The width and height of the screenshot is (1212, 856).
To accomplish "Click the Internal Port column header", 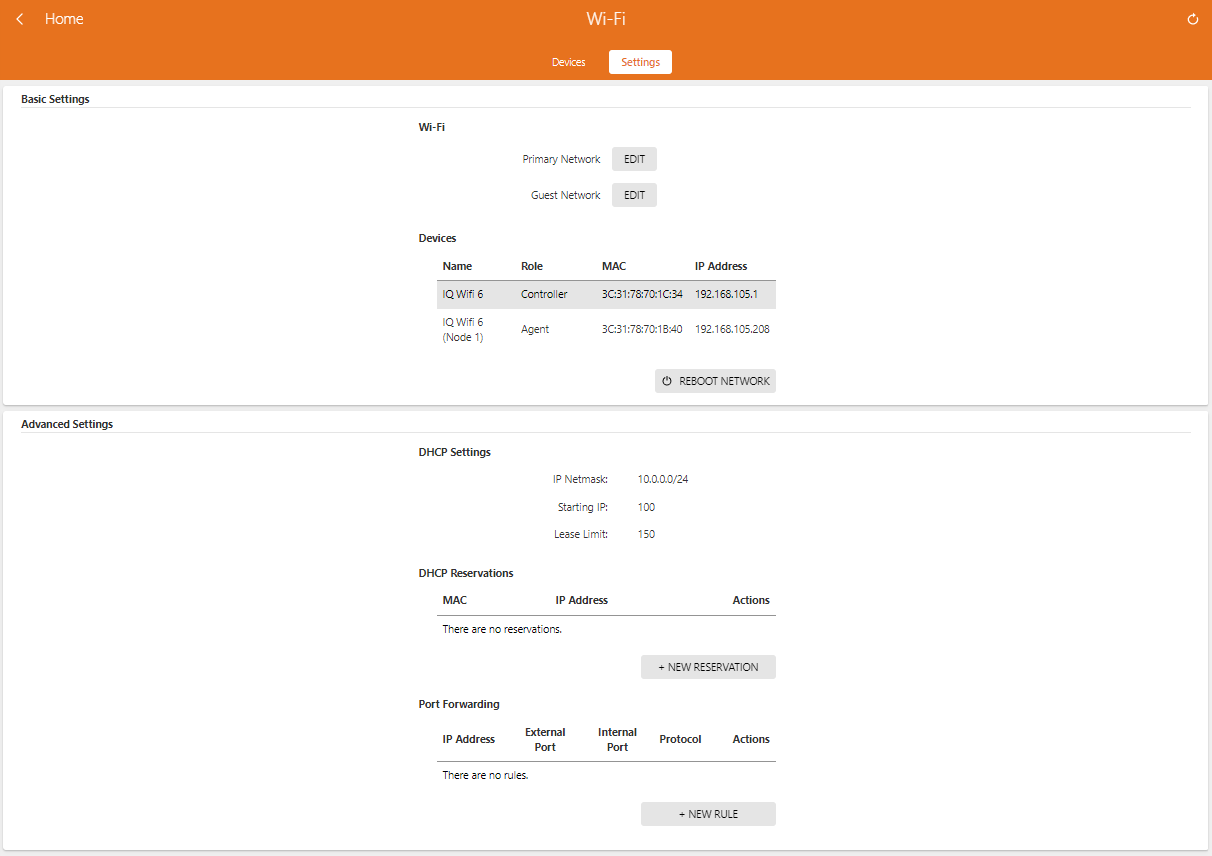I will click(617, 740).
